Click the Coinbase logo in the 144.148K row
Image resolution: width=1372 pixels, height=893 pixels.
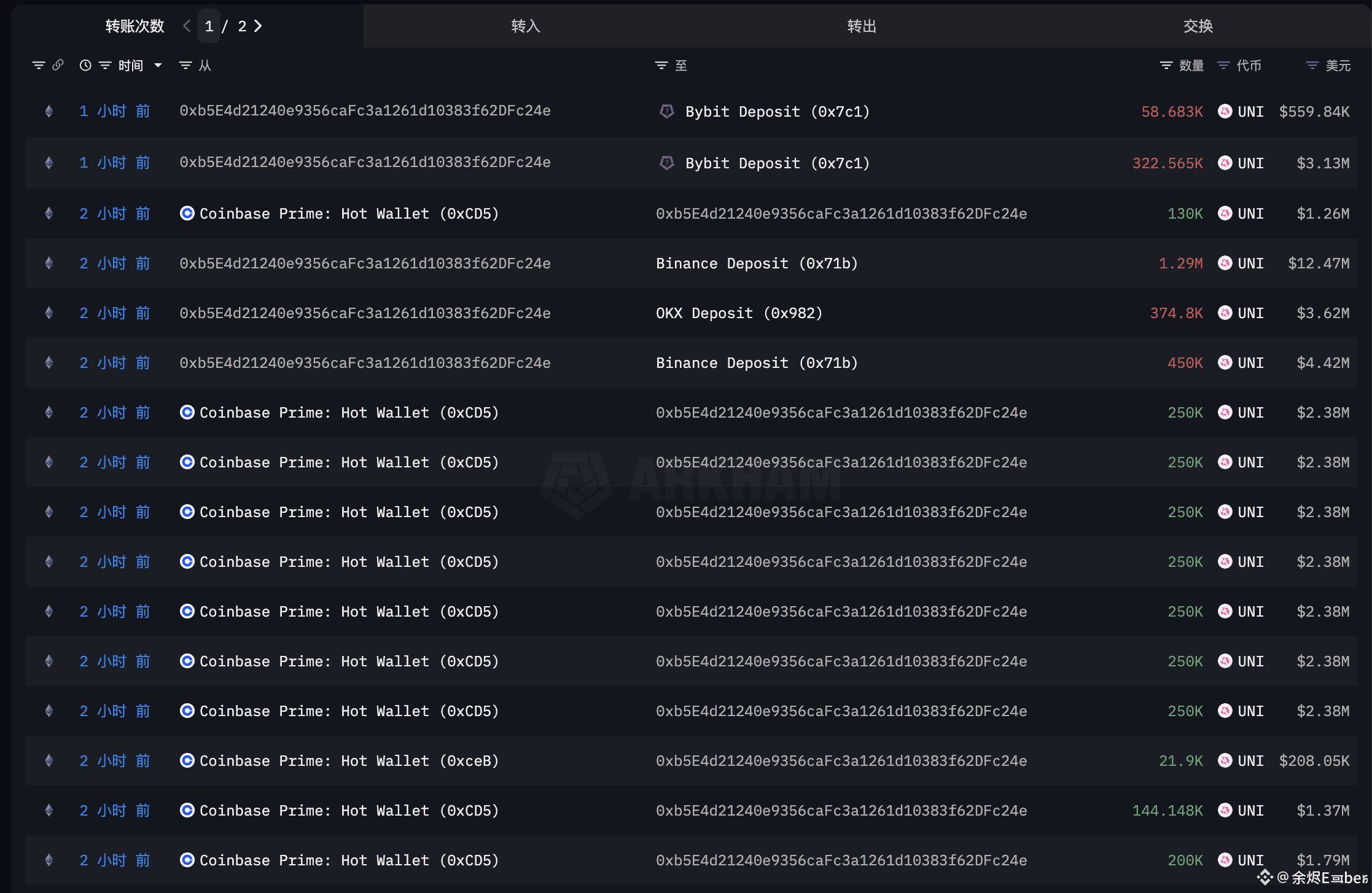point(187,810)
